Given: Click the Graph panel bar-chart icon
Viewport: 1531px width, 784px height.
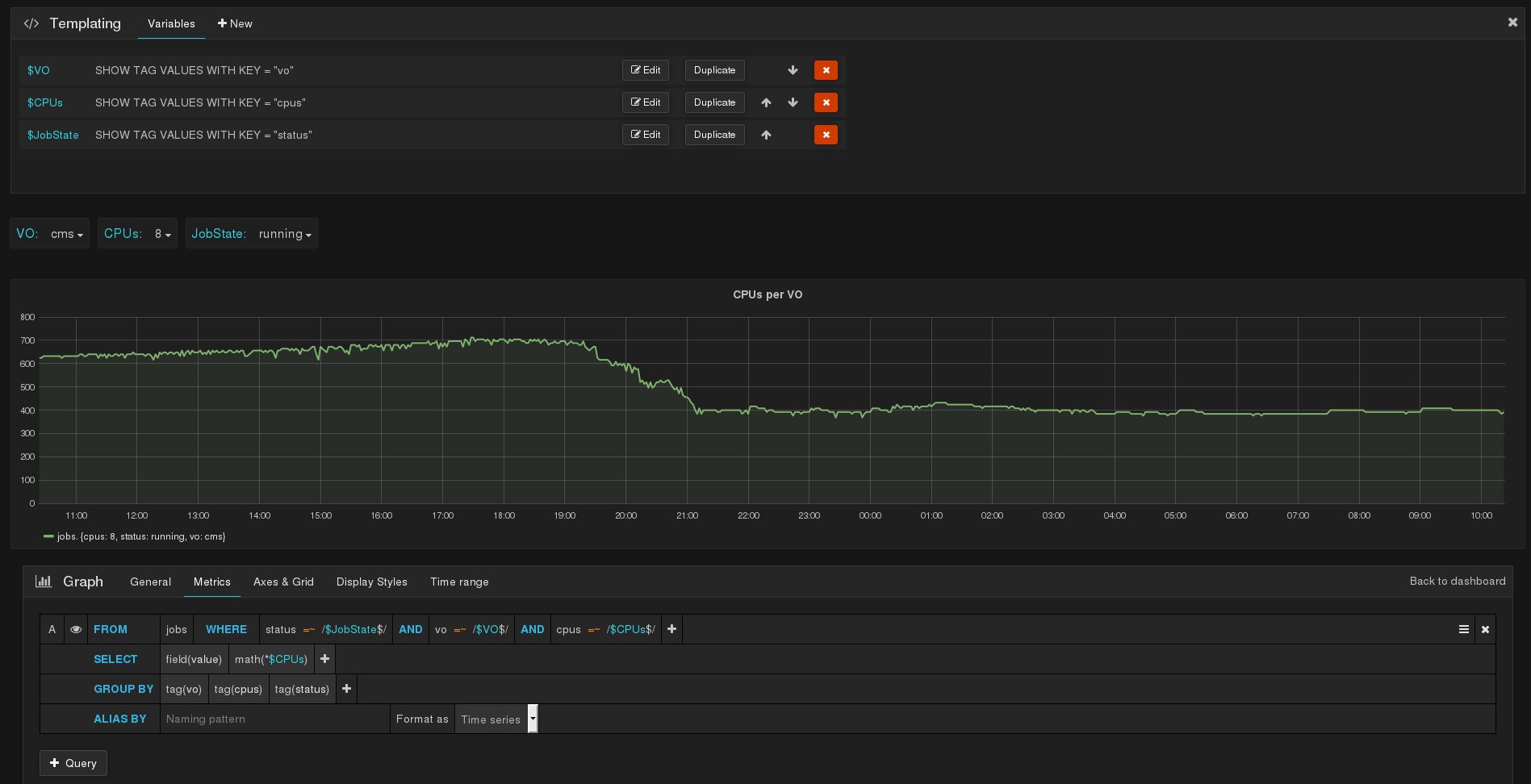Looking at the screenshot, I should pos(42,581).
